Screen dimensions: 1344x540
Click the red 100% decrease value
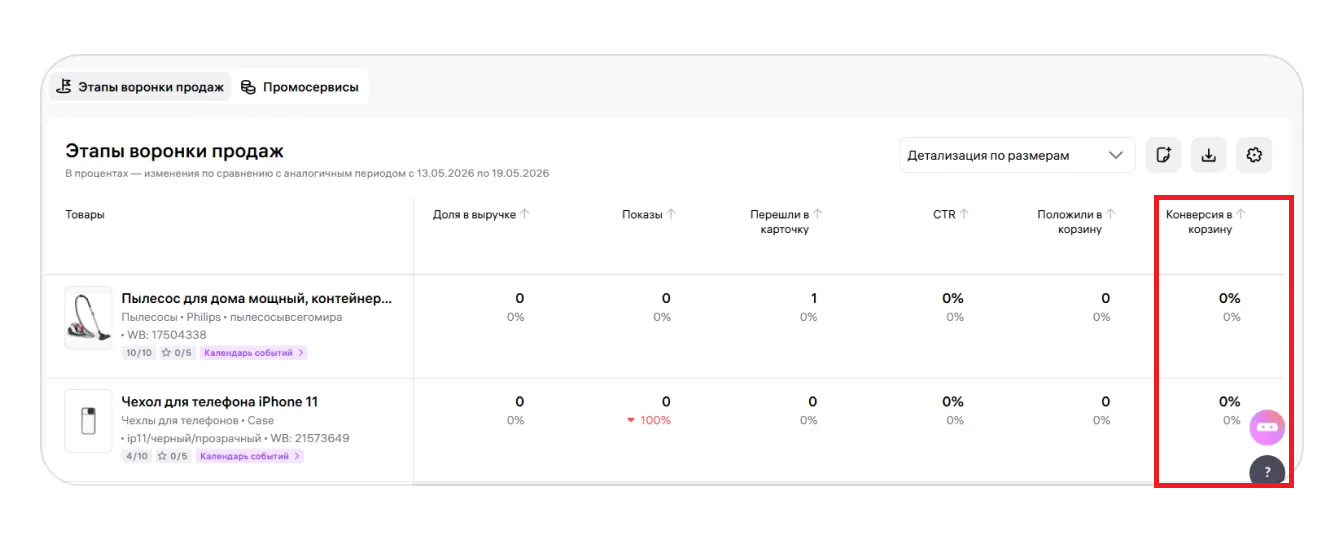click(648, 420)
